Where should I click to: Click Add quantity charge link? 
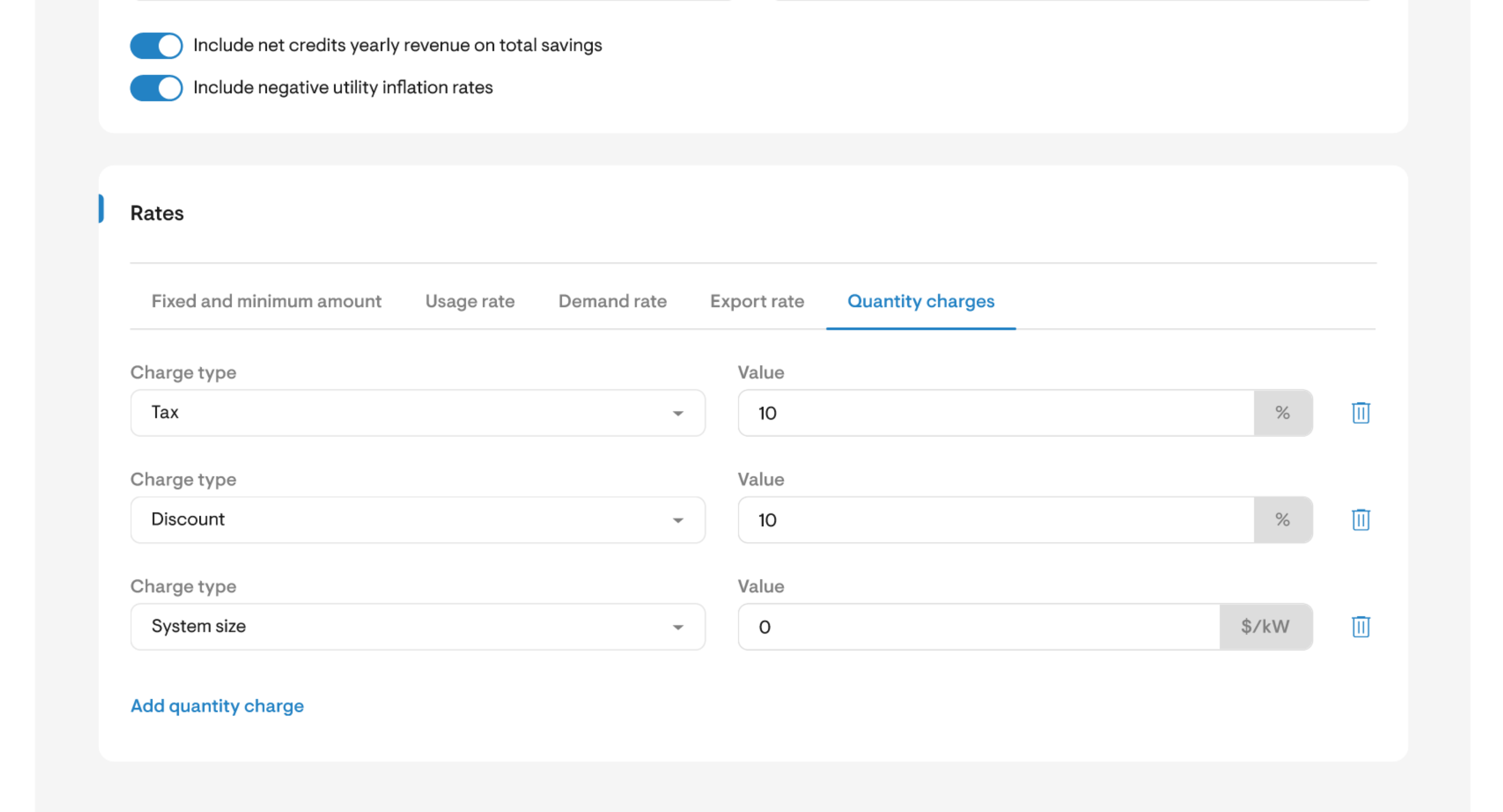217,706
